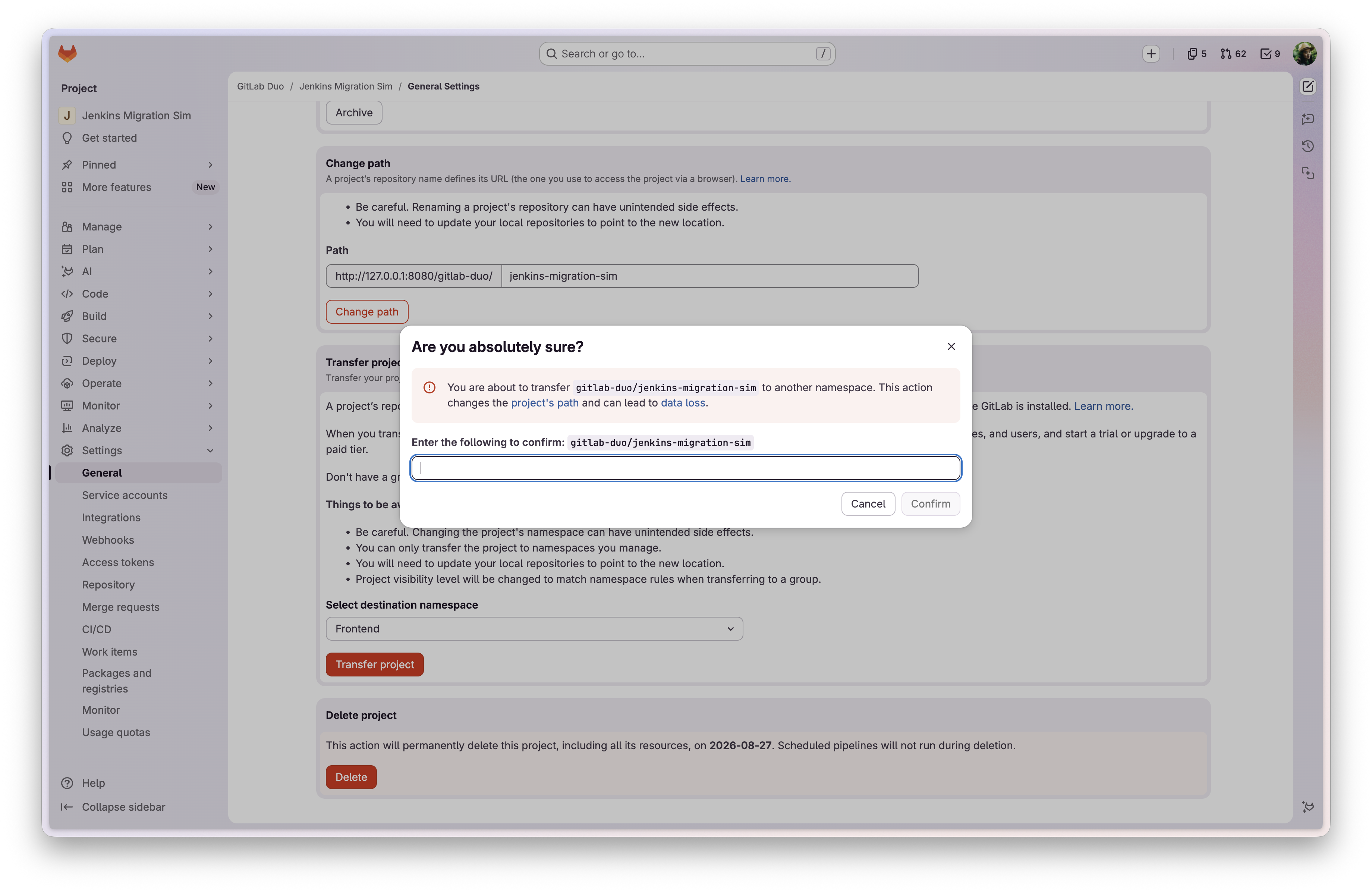The width and height of the screenshot is (1372, 892).
Task: Click the Help question mark icon
Action: pyautogui.click(x=67, y=783)
